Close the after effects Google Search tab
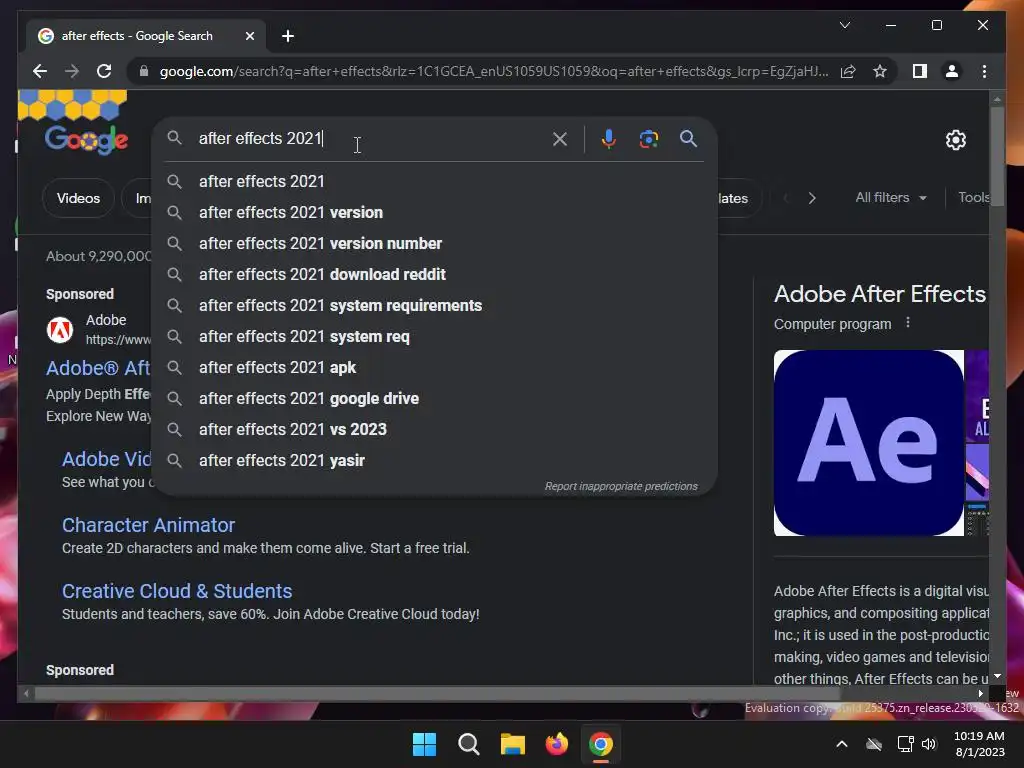This screenshot has width=1024, height=768. tap(249, 36)
